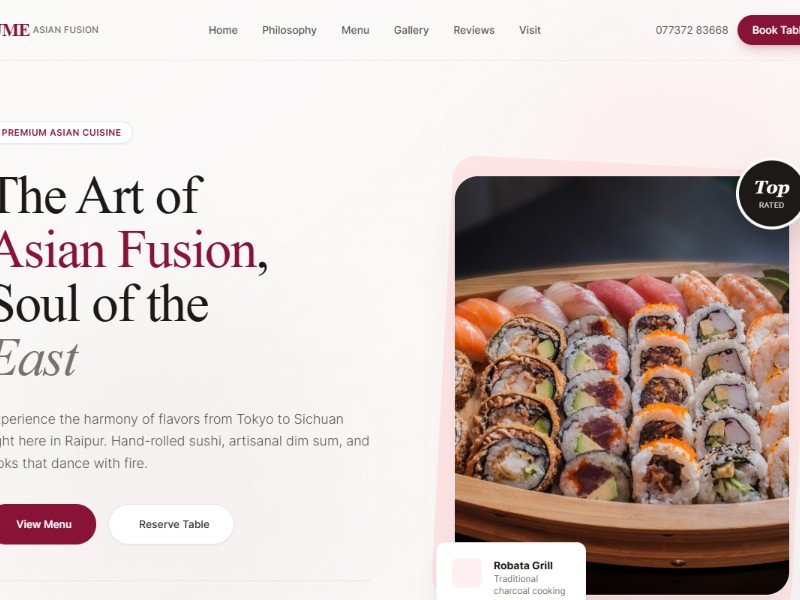800x600 pixels.
Task: Click the View Menu button
Action: [x=45, y=524]
